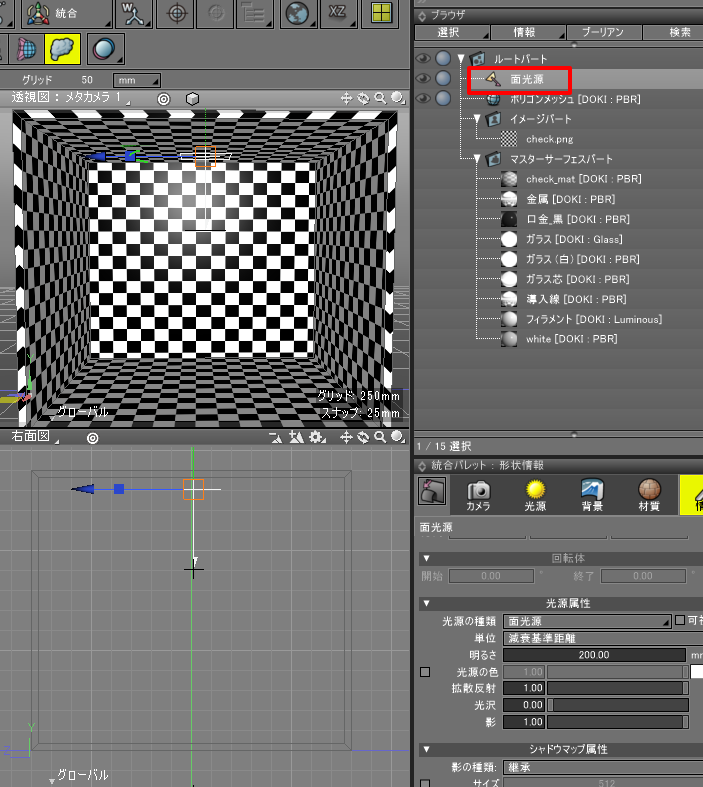Switch to the 光源 (Light) palette tab
Viewport: 703px width, 787px height.
tap(535, 495)
